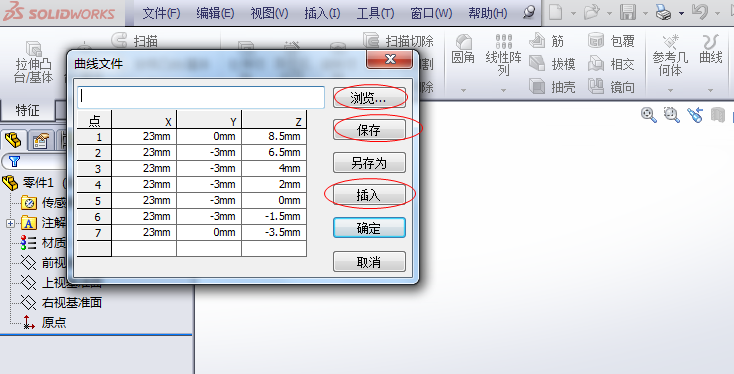Open the 工具(T) menu
The width and height of the screenshot is (734, 374).
click(375, 13)
